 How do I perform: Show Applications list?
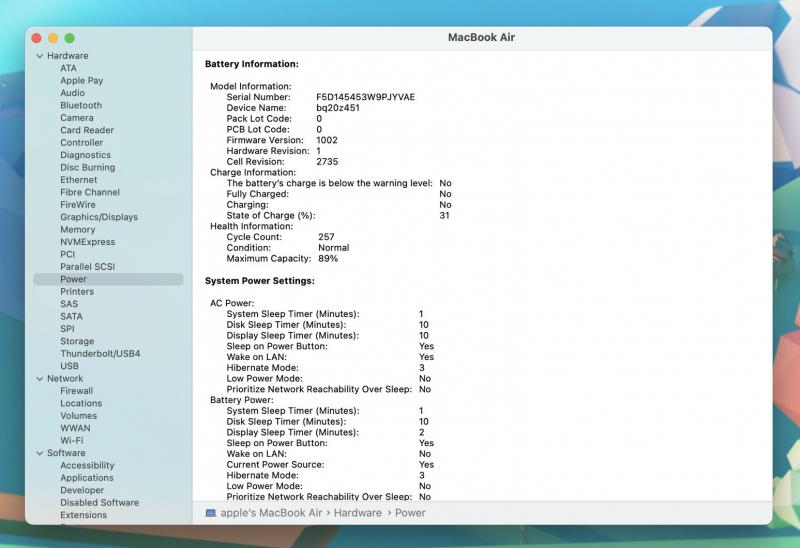click(x=87, y=478)
